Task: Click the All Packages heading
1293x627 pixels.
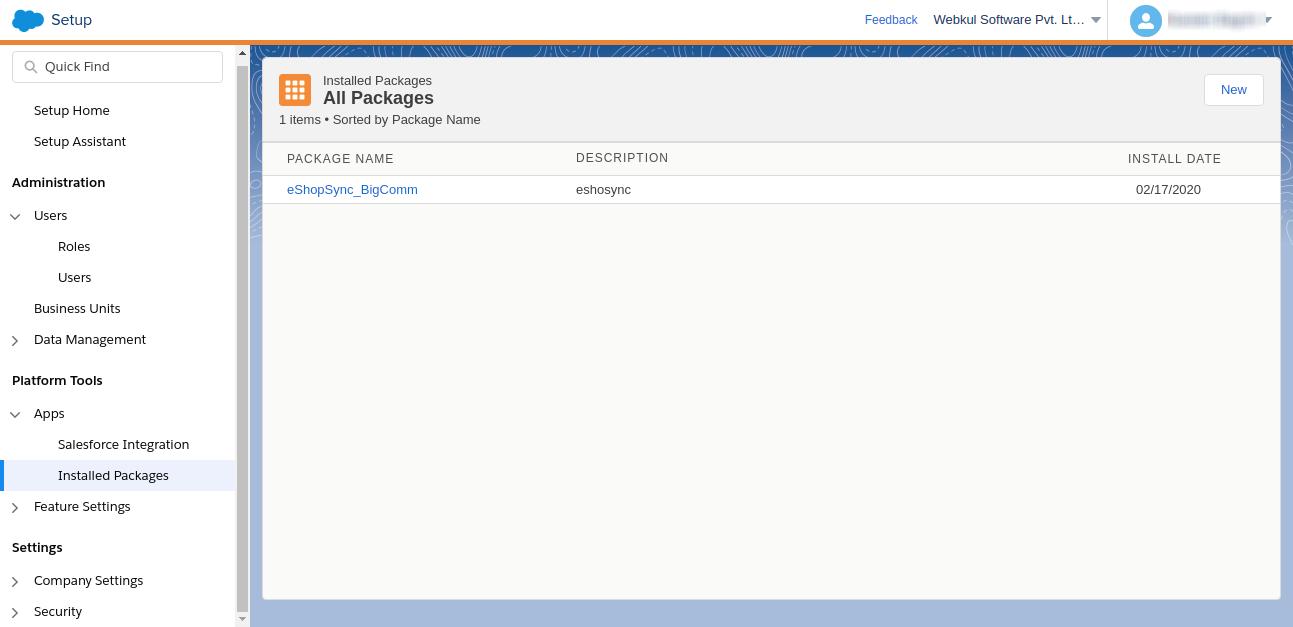Action: pyautogui.click(x=378, y=98)
